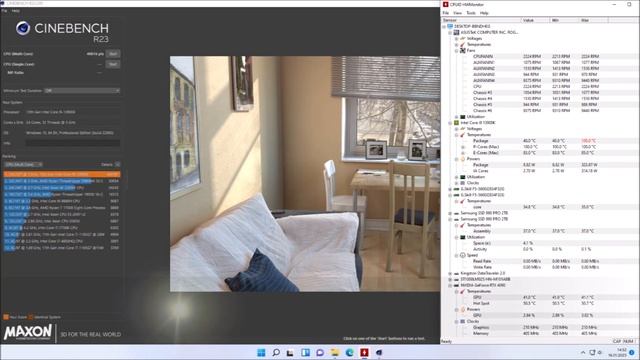Image resolution: width=640 pixels, height=360 pixels.
Task: Open the notification badge at the taskbar end
Action: [632, 353]
